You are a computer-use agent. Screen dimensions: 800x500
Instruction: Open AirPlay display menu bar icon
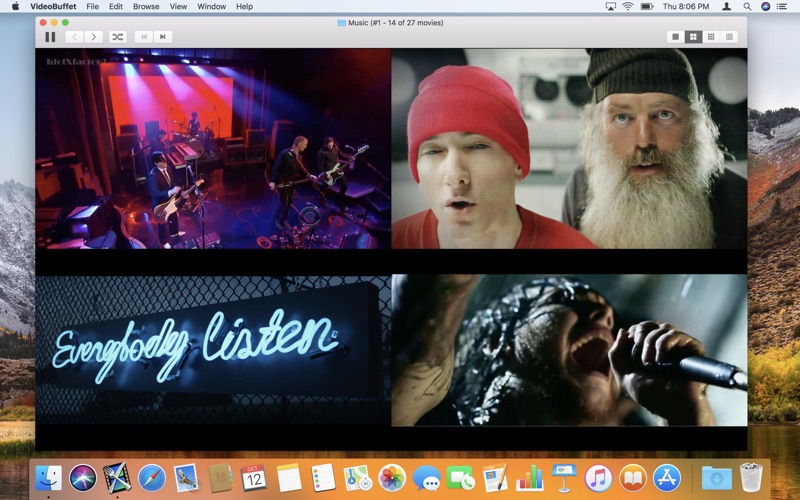click(610, 7)
